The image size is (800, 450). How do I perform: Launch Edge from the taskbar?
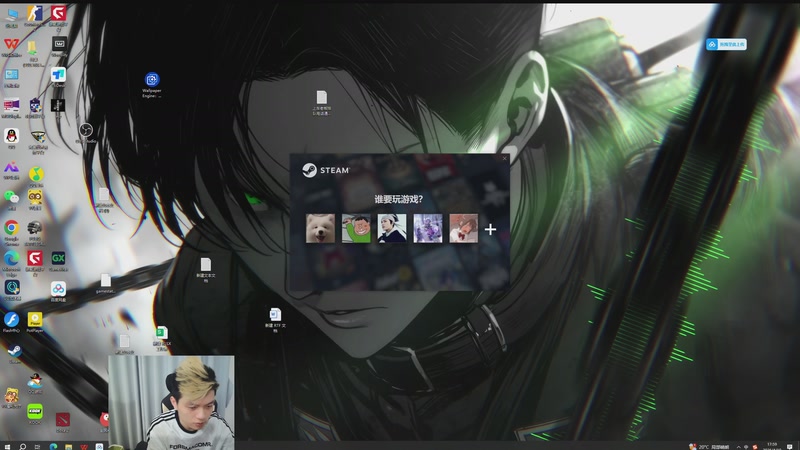pos(53,446)
